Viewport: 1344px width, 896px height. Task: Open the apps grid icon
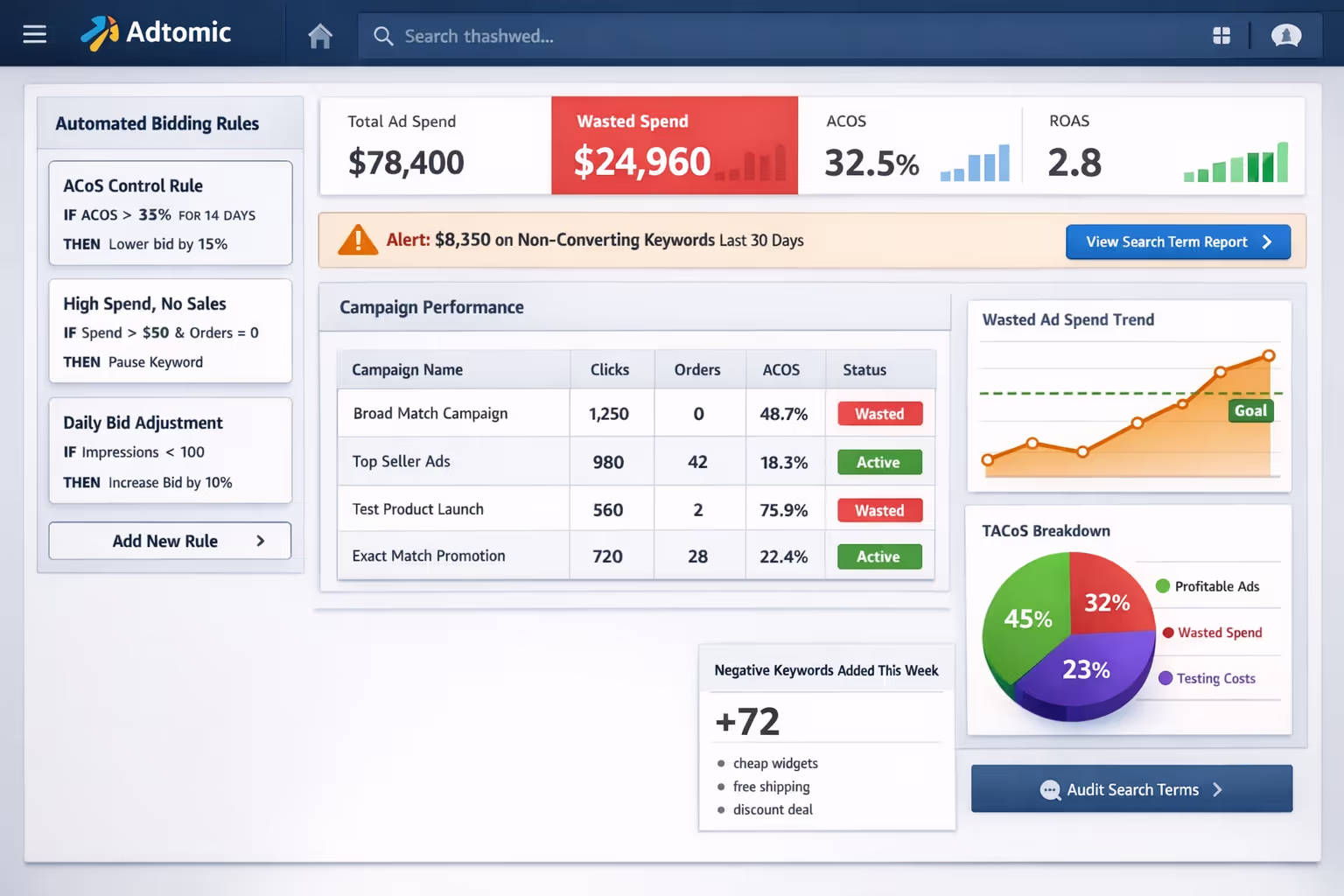click(1221, 35)
